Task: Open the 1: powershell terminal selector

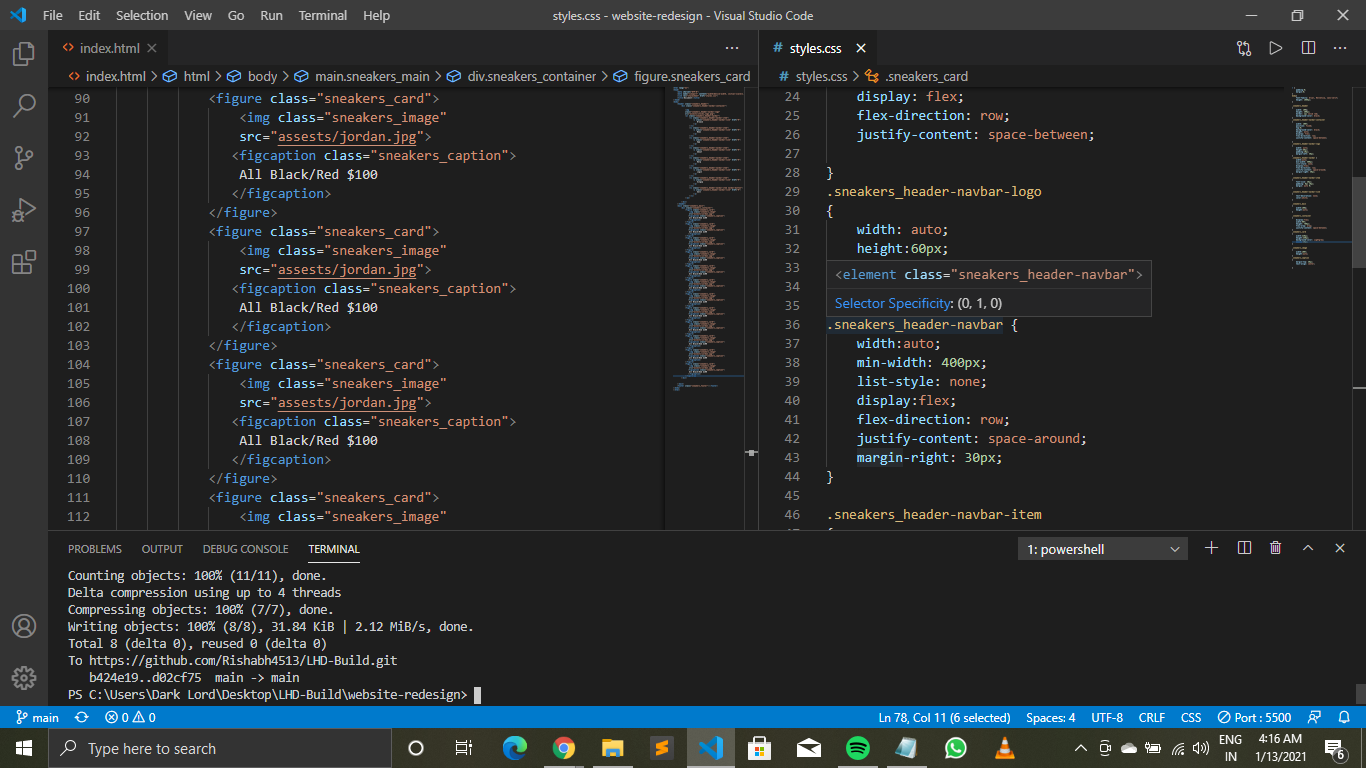Action: click(1102, 548)
